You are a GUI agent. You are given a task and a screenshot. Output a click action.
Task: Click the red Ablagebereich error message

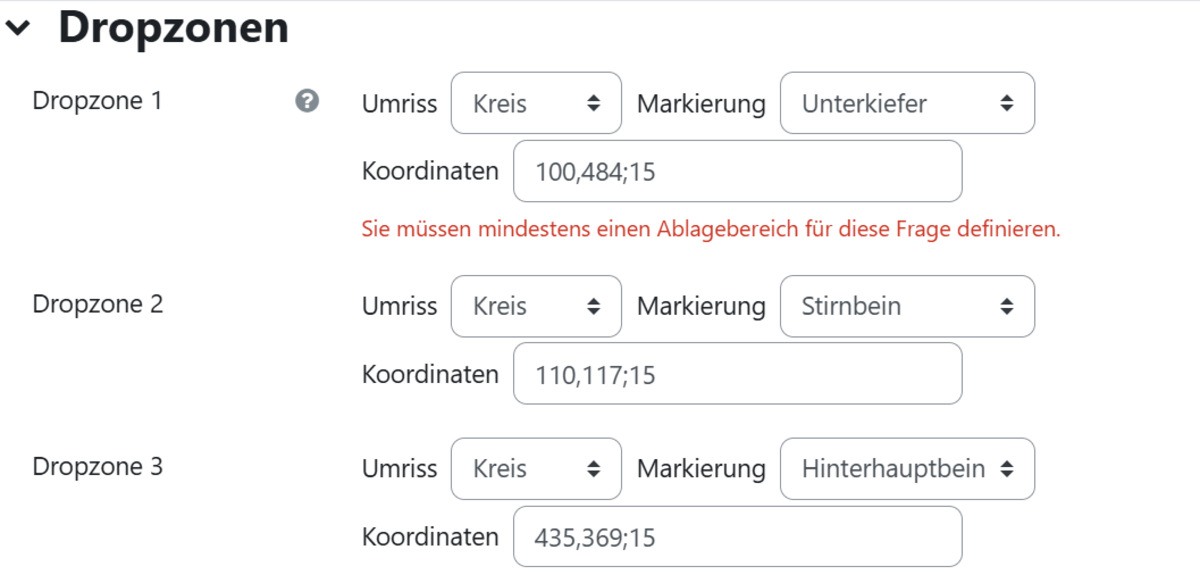point(710,229)
